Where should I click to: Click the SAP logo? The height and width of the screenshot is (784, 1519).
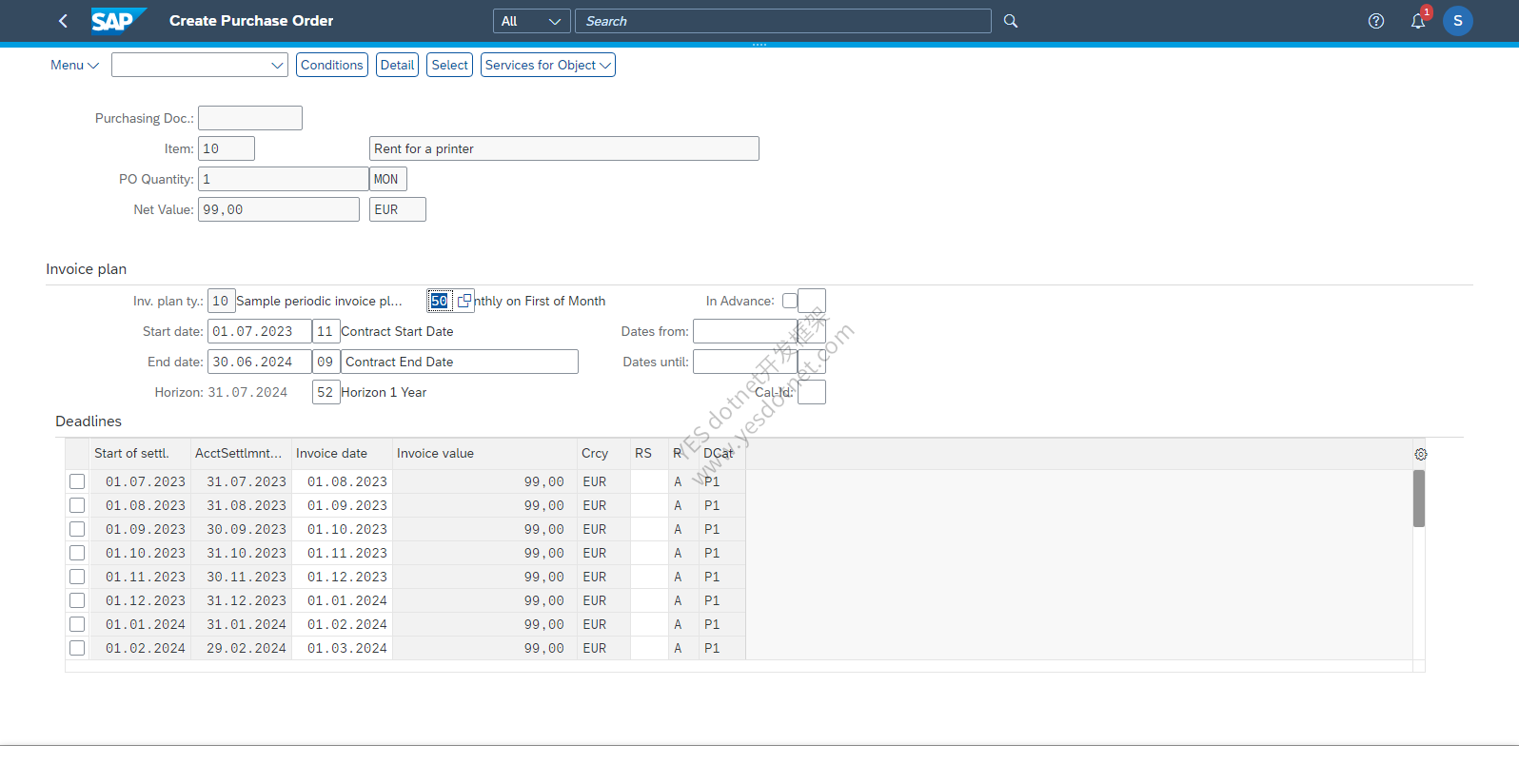pos(118,21)
